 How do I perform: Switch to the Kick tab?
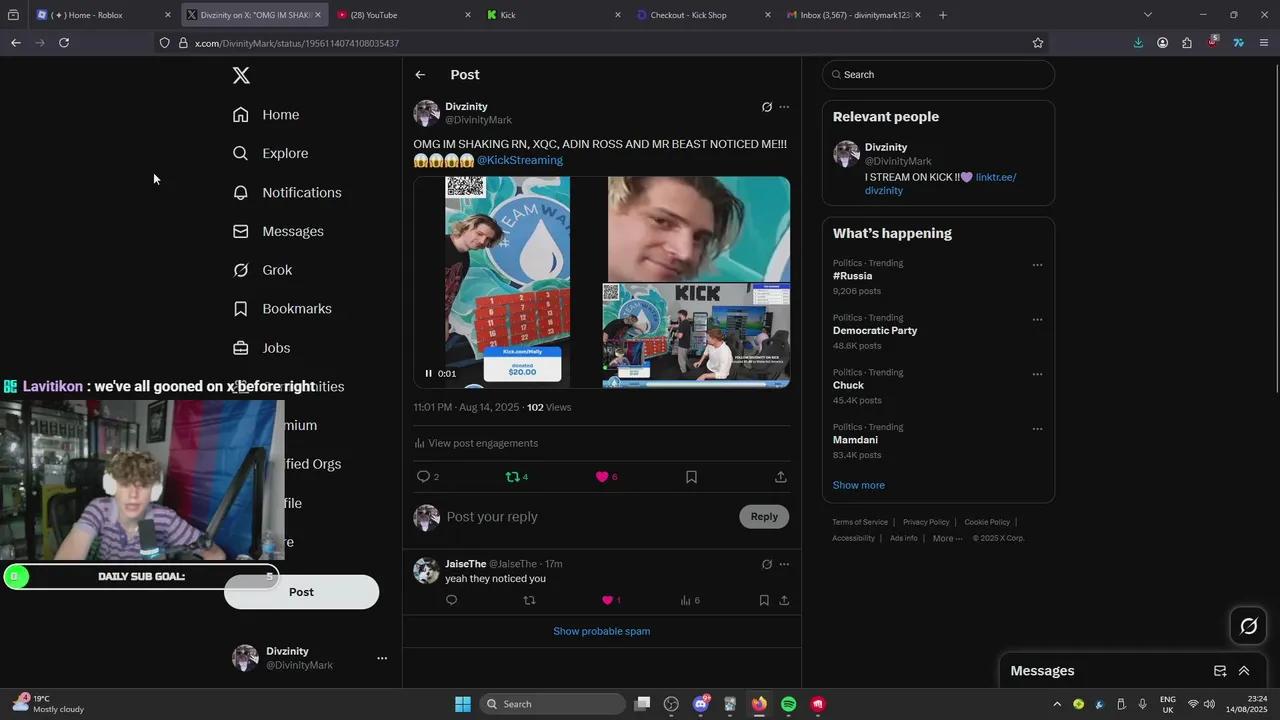[552, 15]
